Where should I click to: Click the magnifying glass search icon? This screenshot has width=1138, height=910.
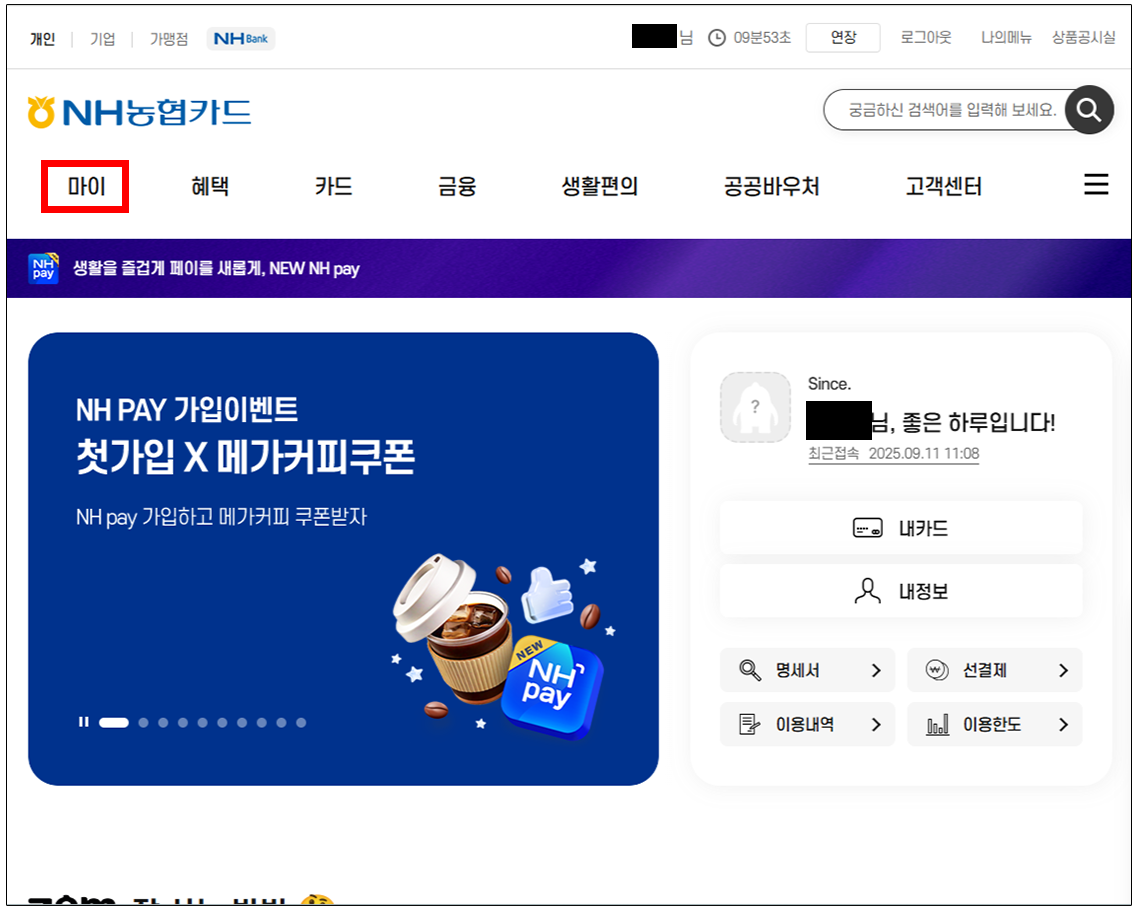coord(1089,110)
